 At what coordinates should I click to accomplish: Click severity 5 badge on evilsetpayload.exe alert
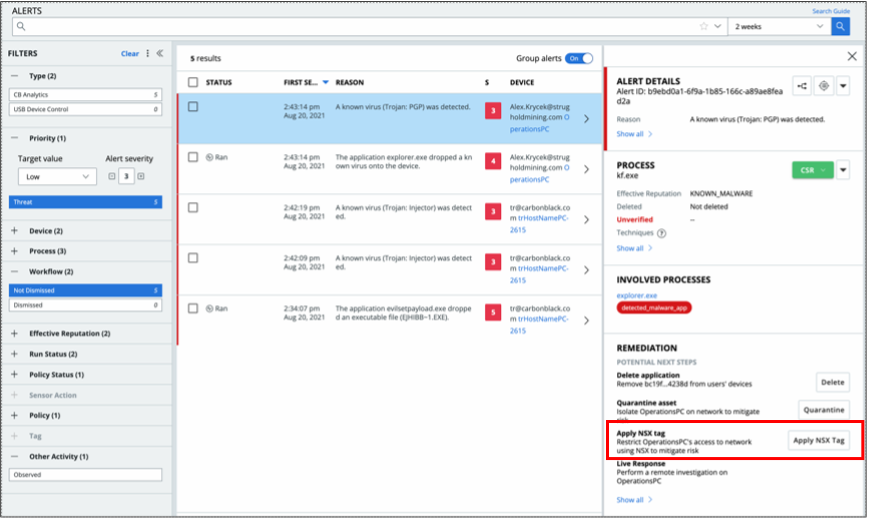point(493,313)
